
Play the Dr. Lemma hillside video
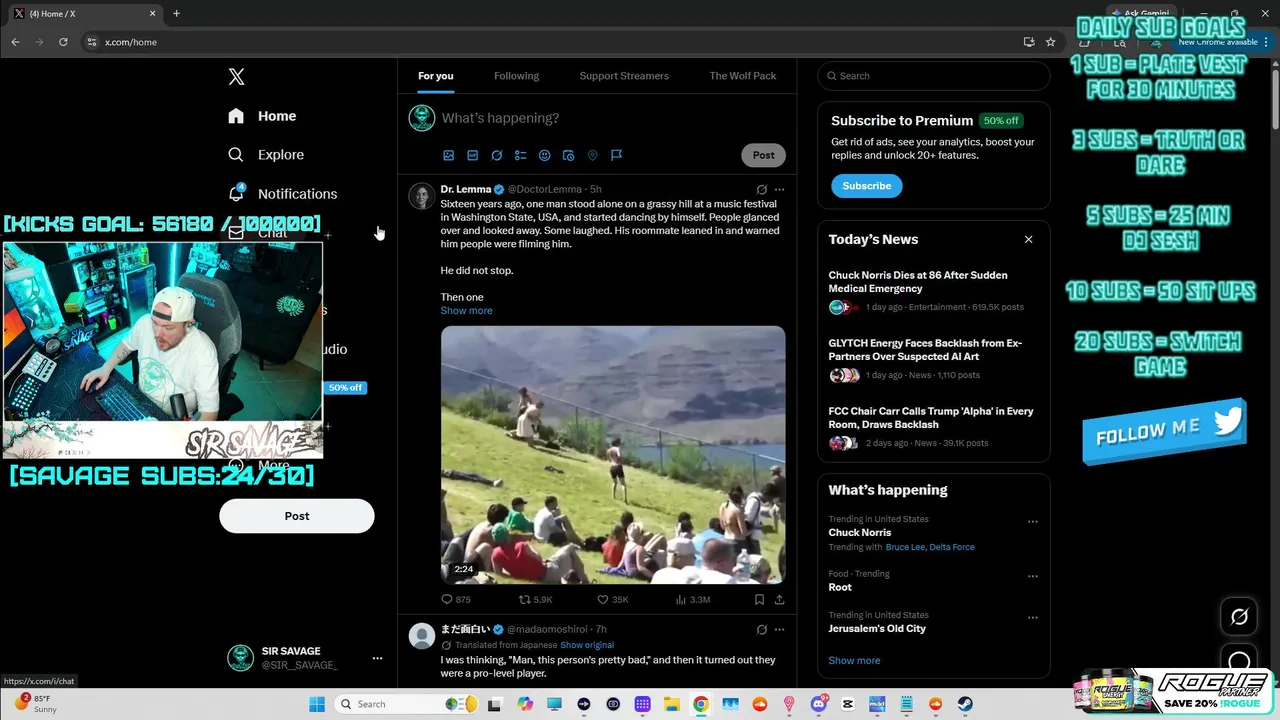(x=613, y=455)
